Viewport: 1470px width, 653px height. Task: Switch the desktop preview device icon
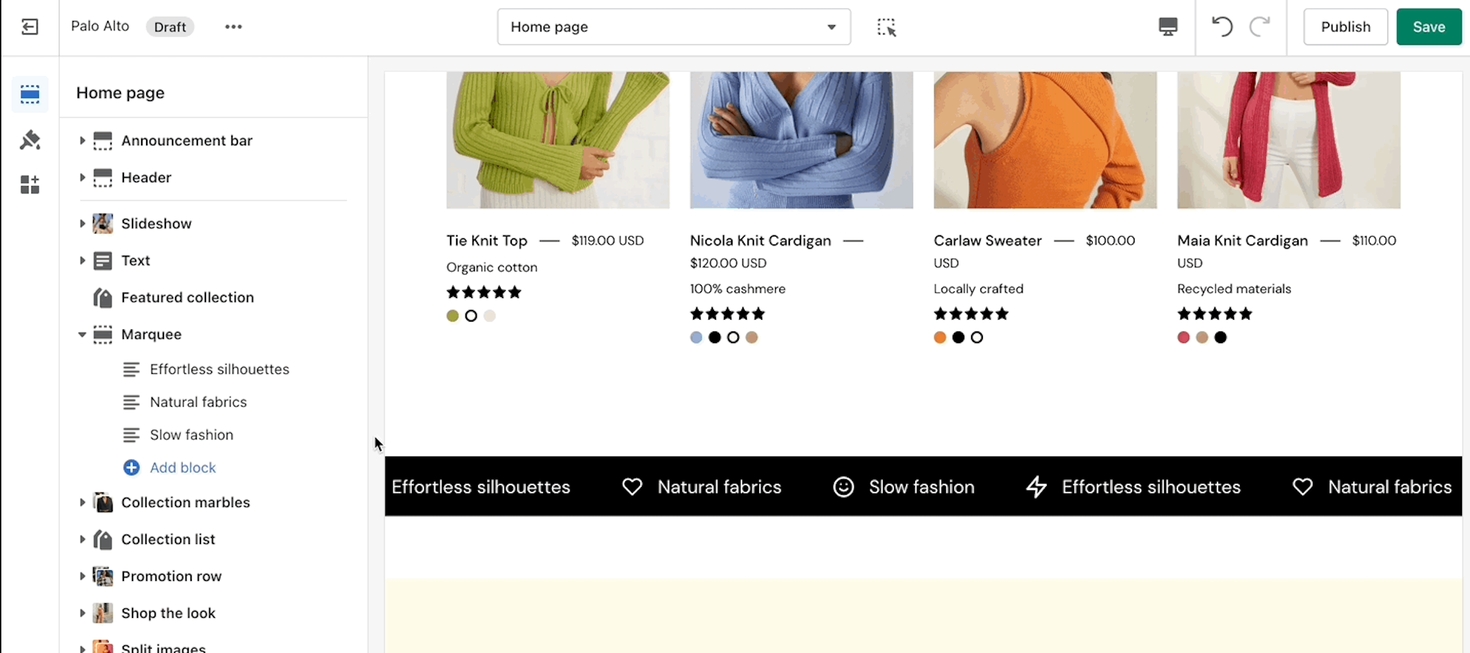1168,27
